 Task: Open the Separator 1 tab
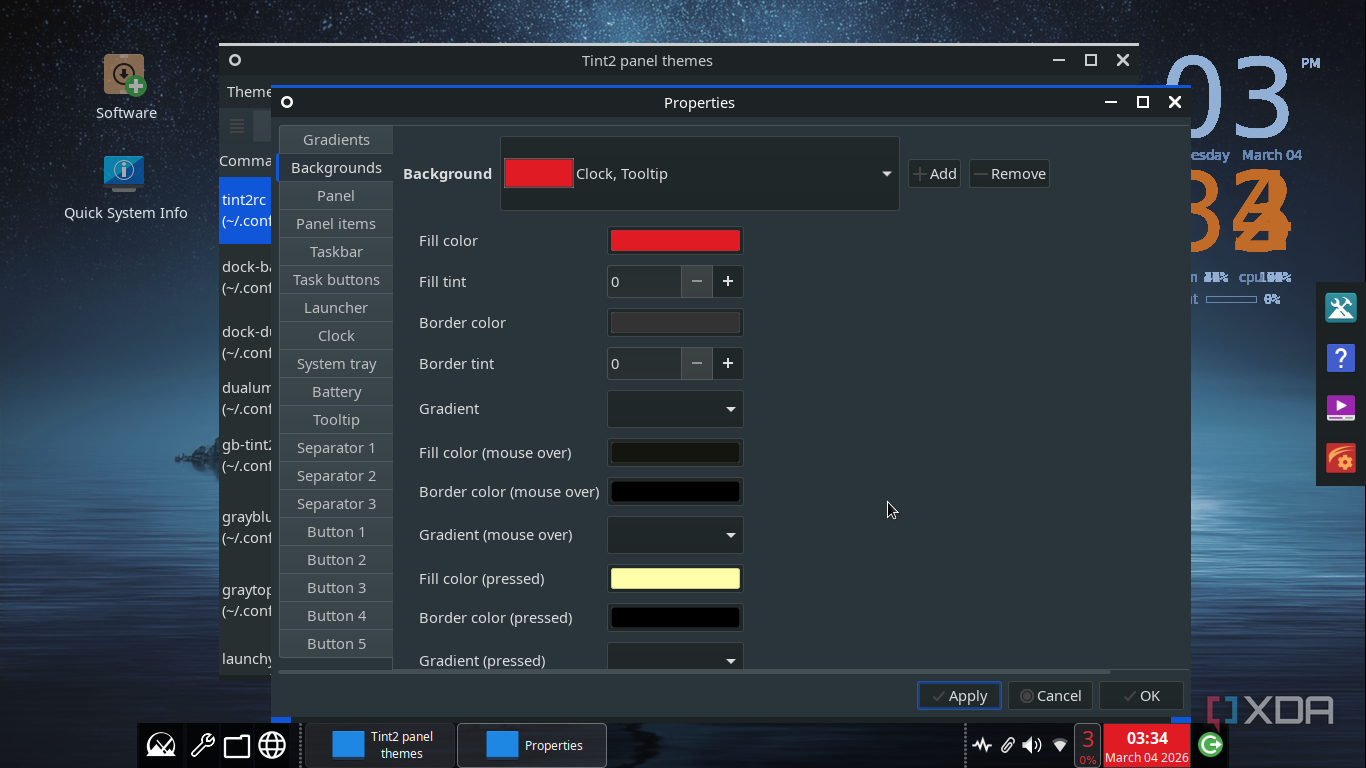(x=336, y=448)
